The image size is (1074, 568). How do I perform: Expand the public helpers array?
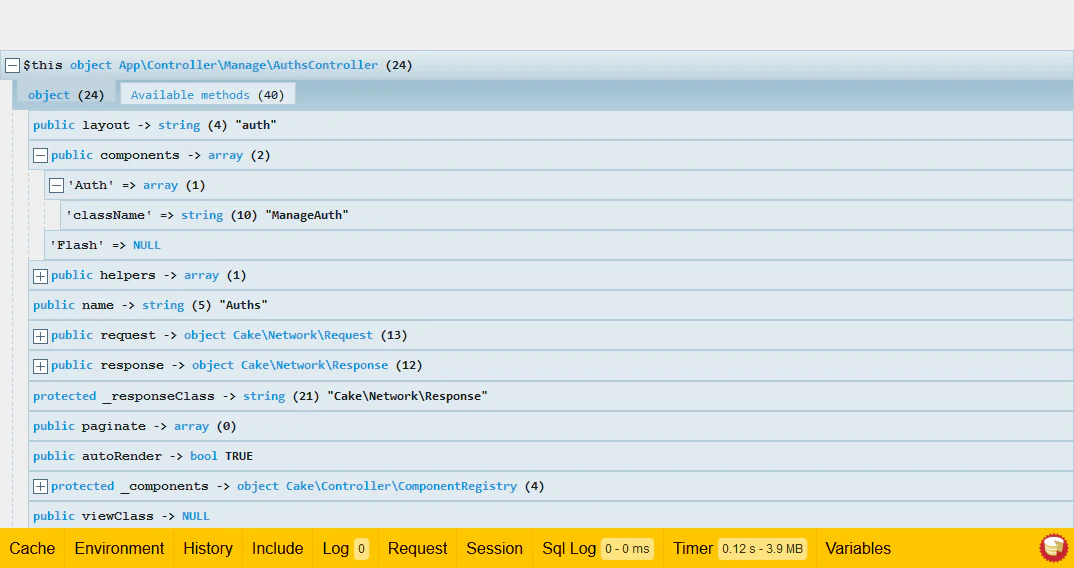click(x=40, y=275)
